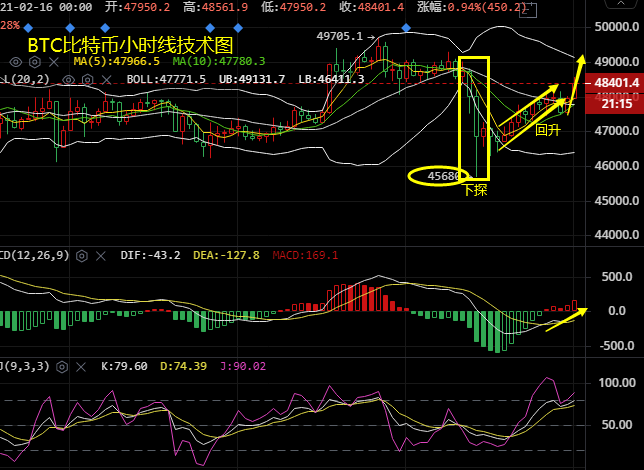Collapse panel using the upward chevron tab
Image resolution: width=644 pixels, height=470 pixels.
(x=620, y=4)
